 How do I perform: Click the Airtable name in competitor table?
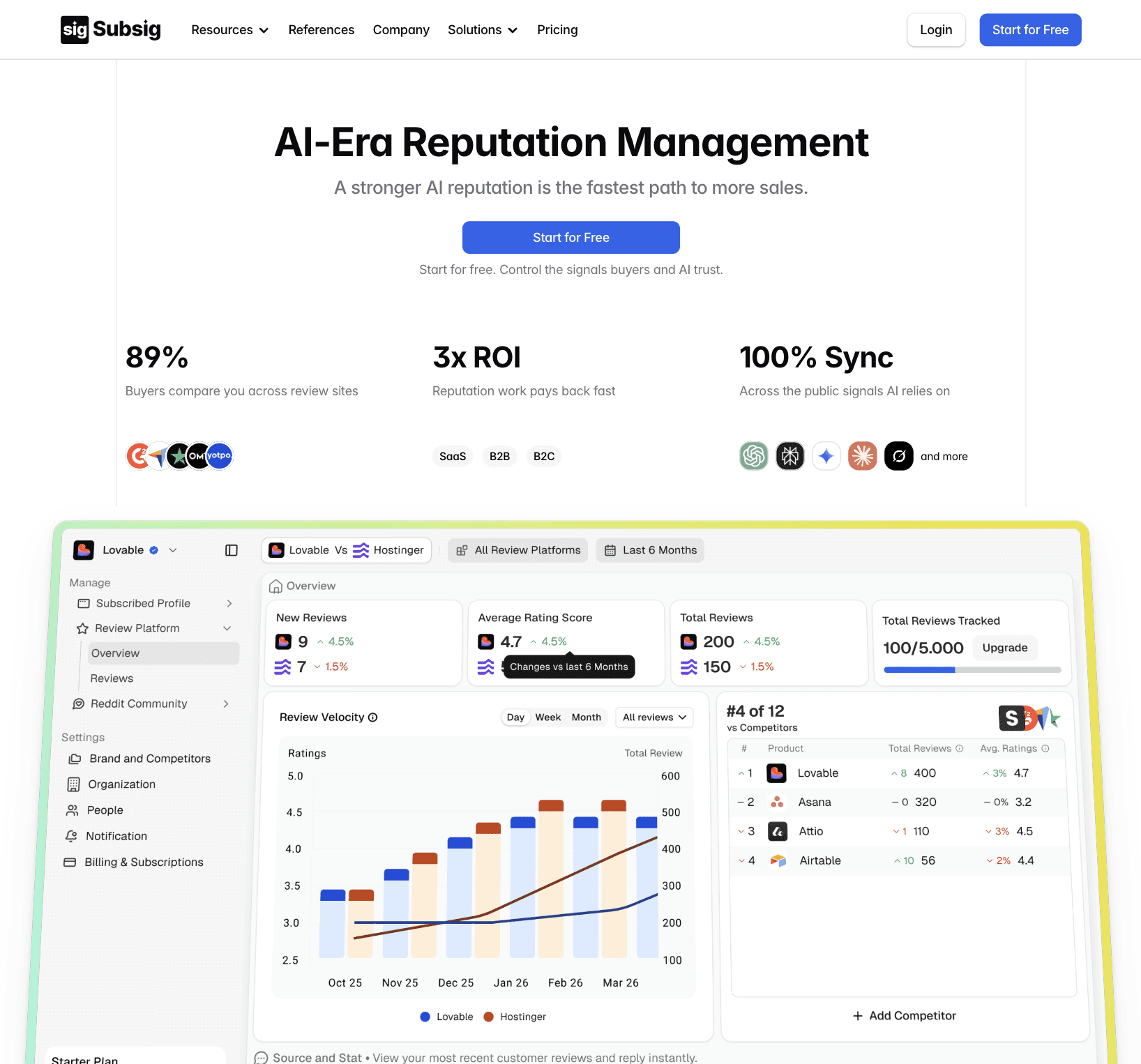click(820, 860)
